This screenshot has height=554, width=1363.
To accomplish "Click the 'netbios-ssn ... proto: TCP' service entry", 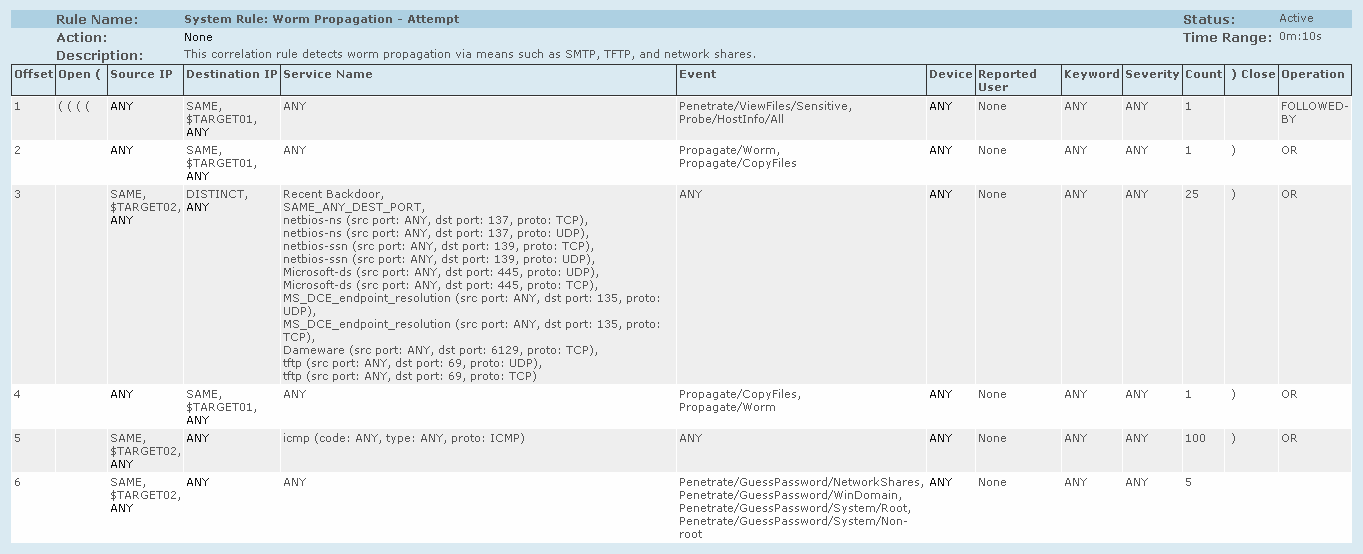I will click(x=438, y=246).
